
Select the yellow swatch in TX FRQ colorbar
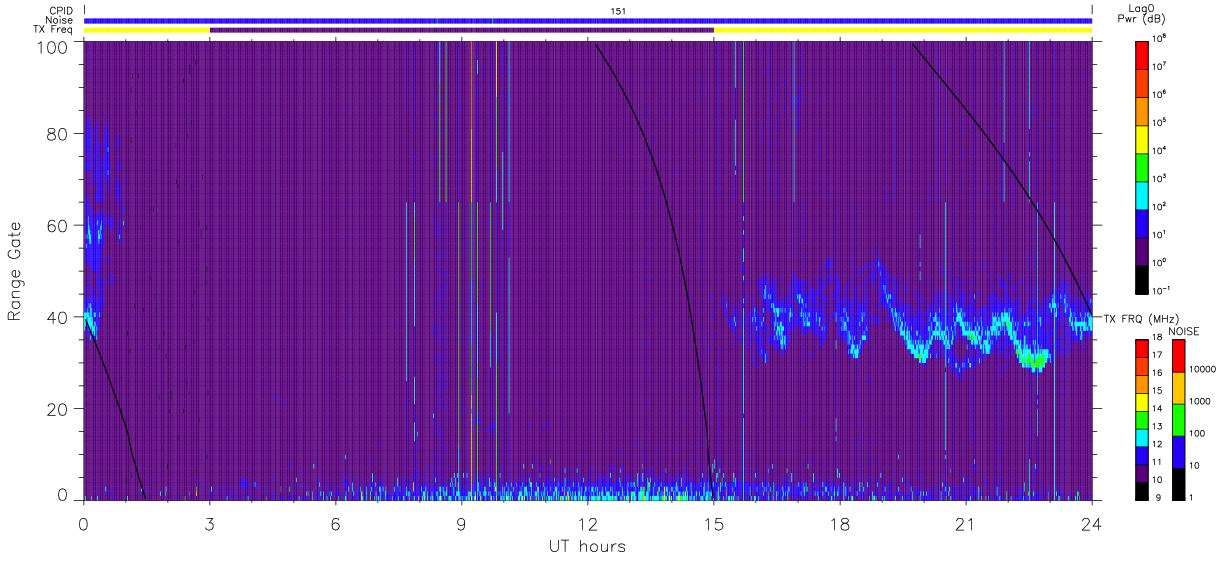(x=1142, y=402)
